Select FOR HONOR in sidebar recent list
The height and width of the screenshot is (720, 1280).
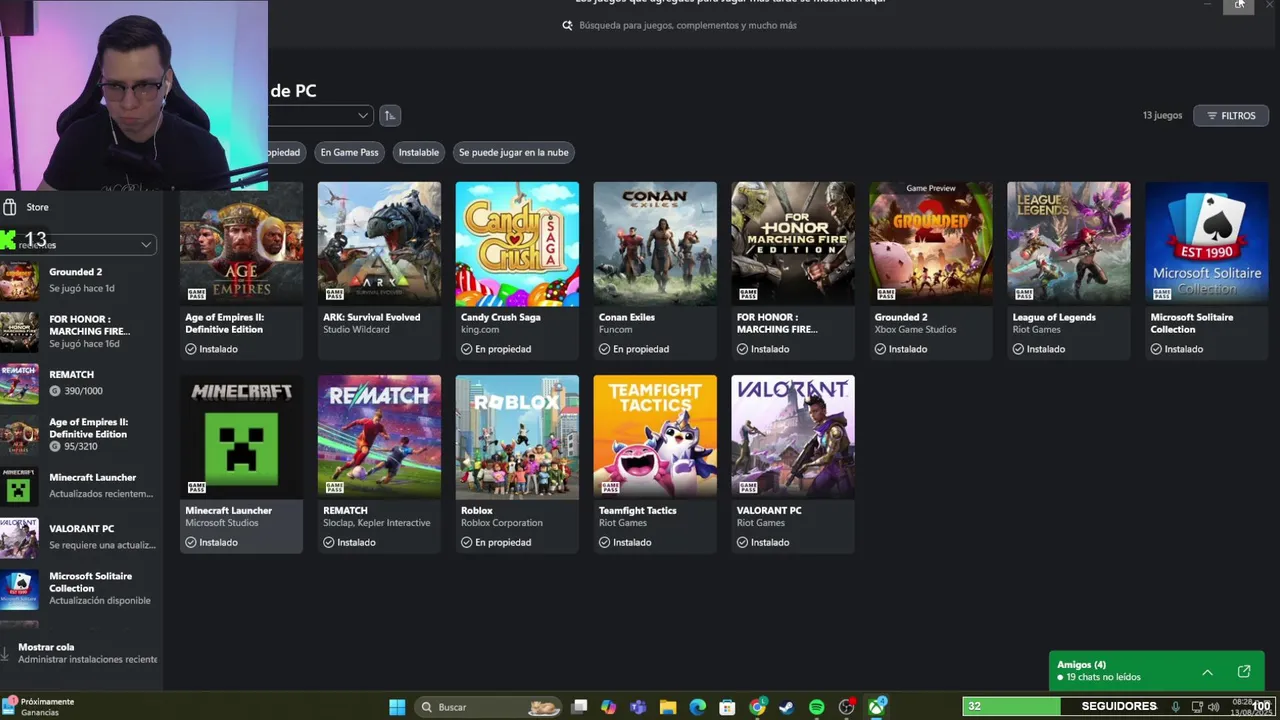(x=80, y=332)
